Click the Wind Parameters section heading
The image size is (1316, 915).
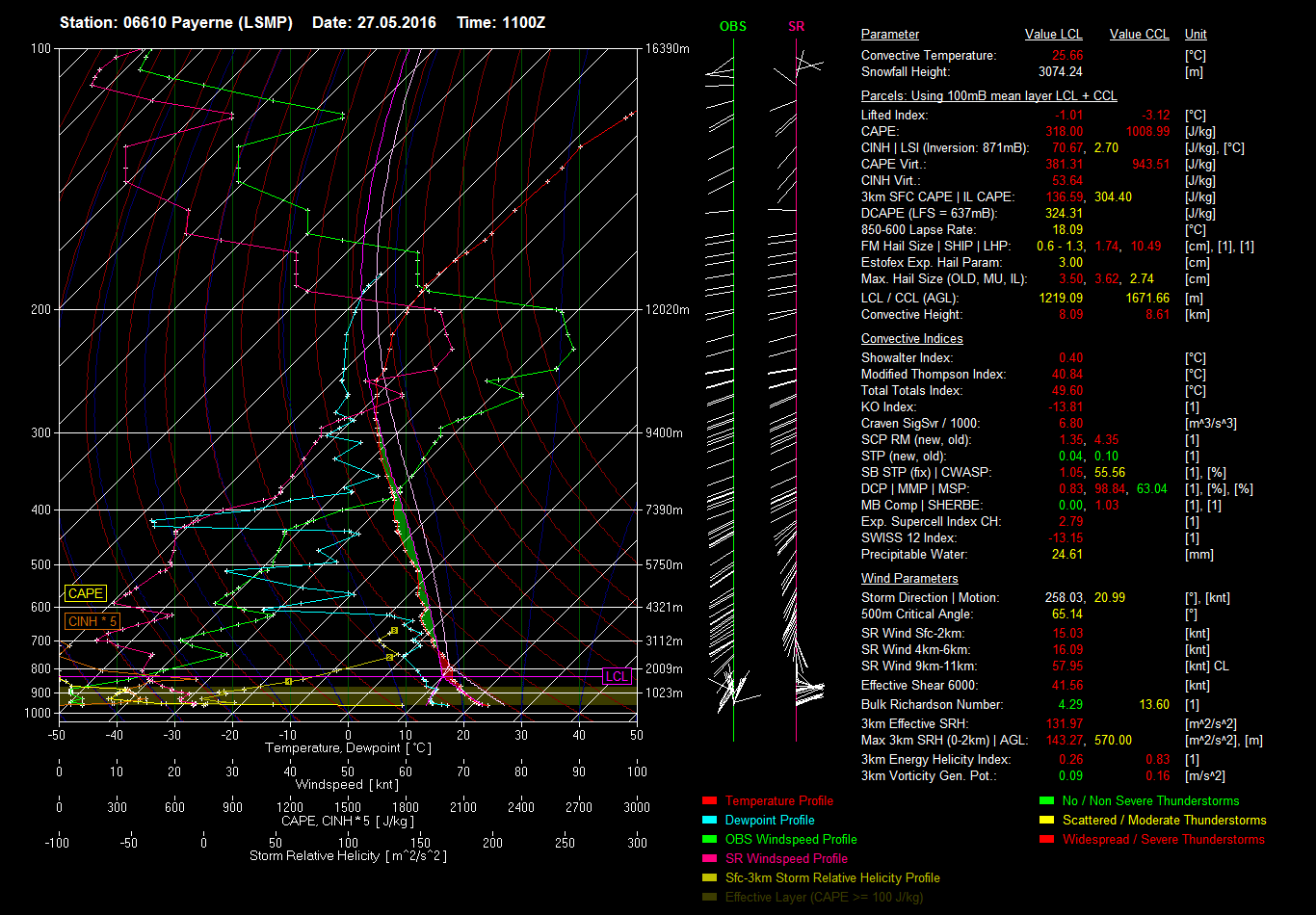[909, 579]
